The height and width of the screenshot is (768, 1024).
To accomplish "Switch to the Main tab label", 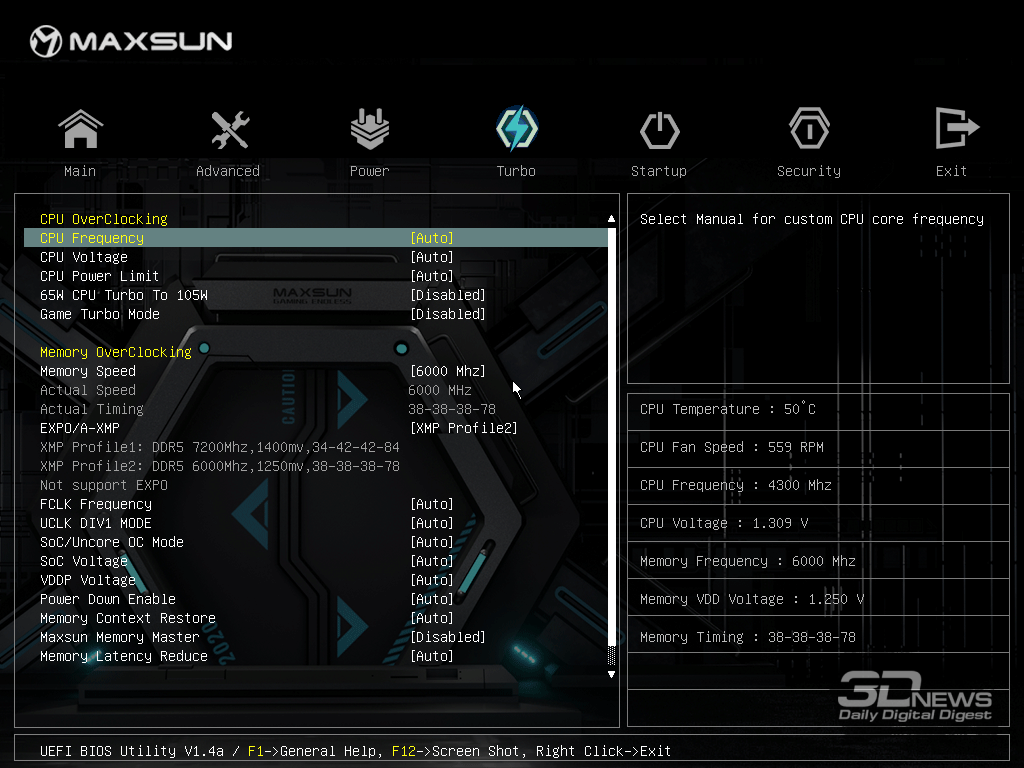I will pos(80,171).
